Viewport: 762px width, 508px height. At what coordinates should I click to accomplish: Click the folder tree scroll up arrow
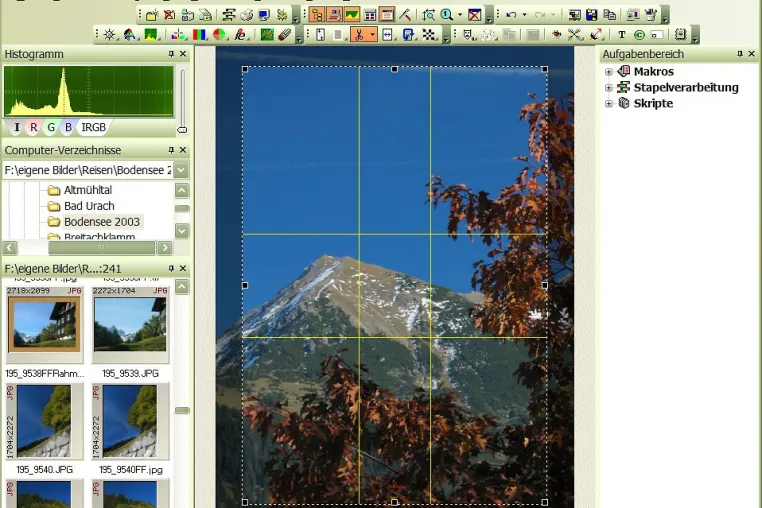[182, 190]
